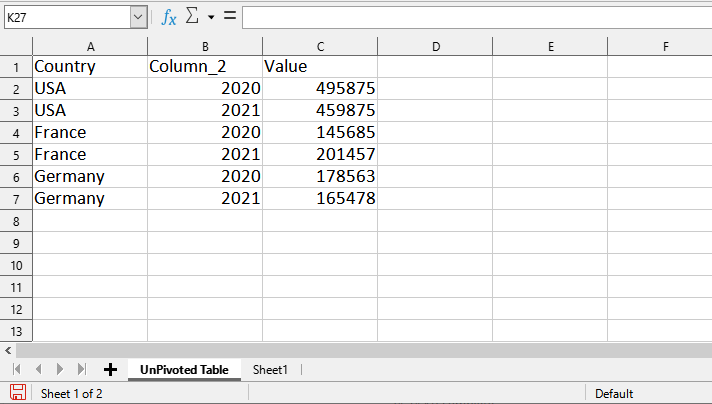Select the USA cell in row 3

(x=90, y=110)
